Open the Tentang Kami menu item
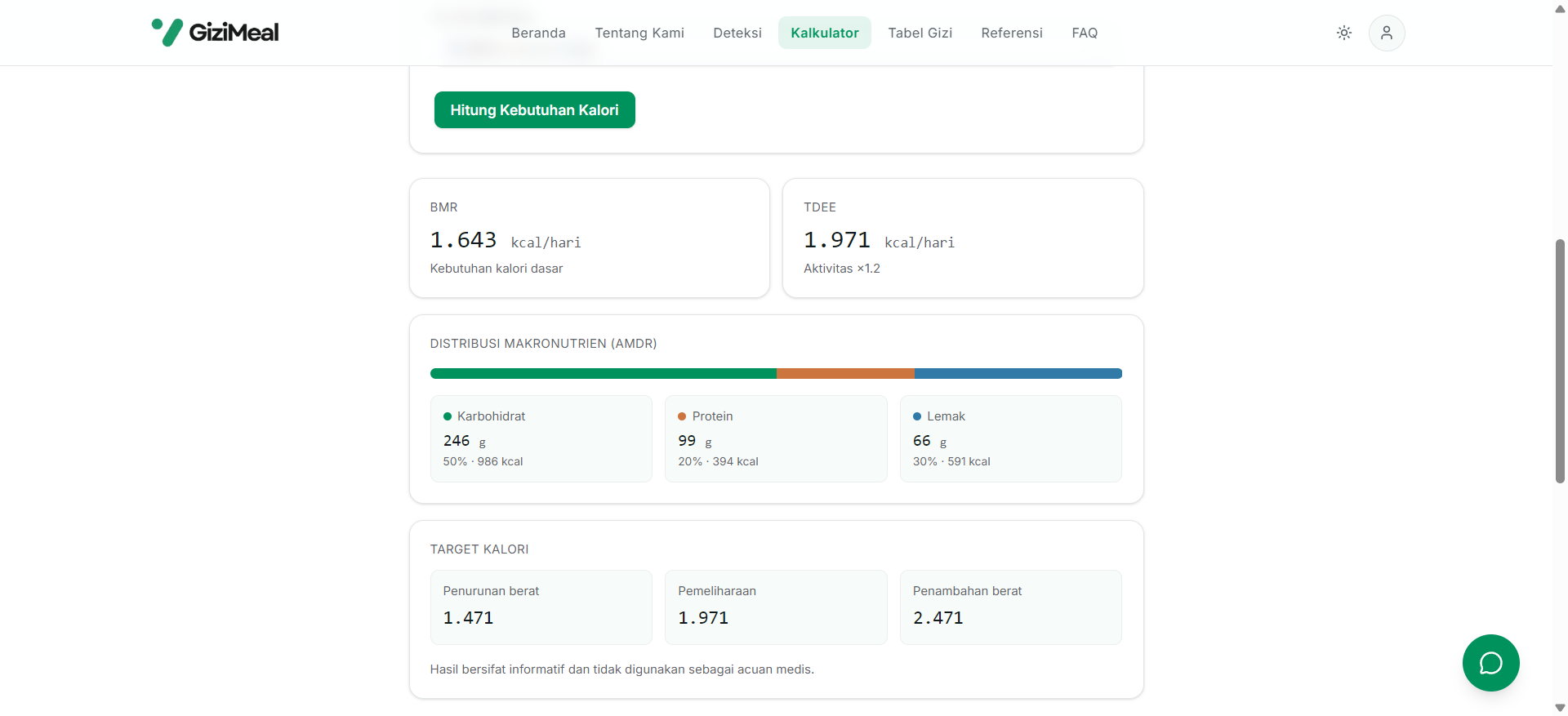Image resolution: width=1568 pixels, height=716 pixels. (x=639, y=33)
